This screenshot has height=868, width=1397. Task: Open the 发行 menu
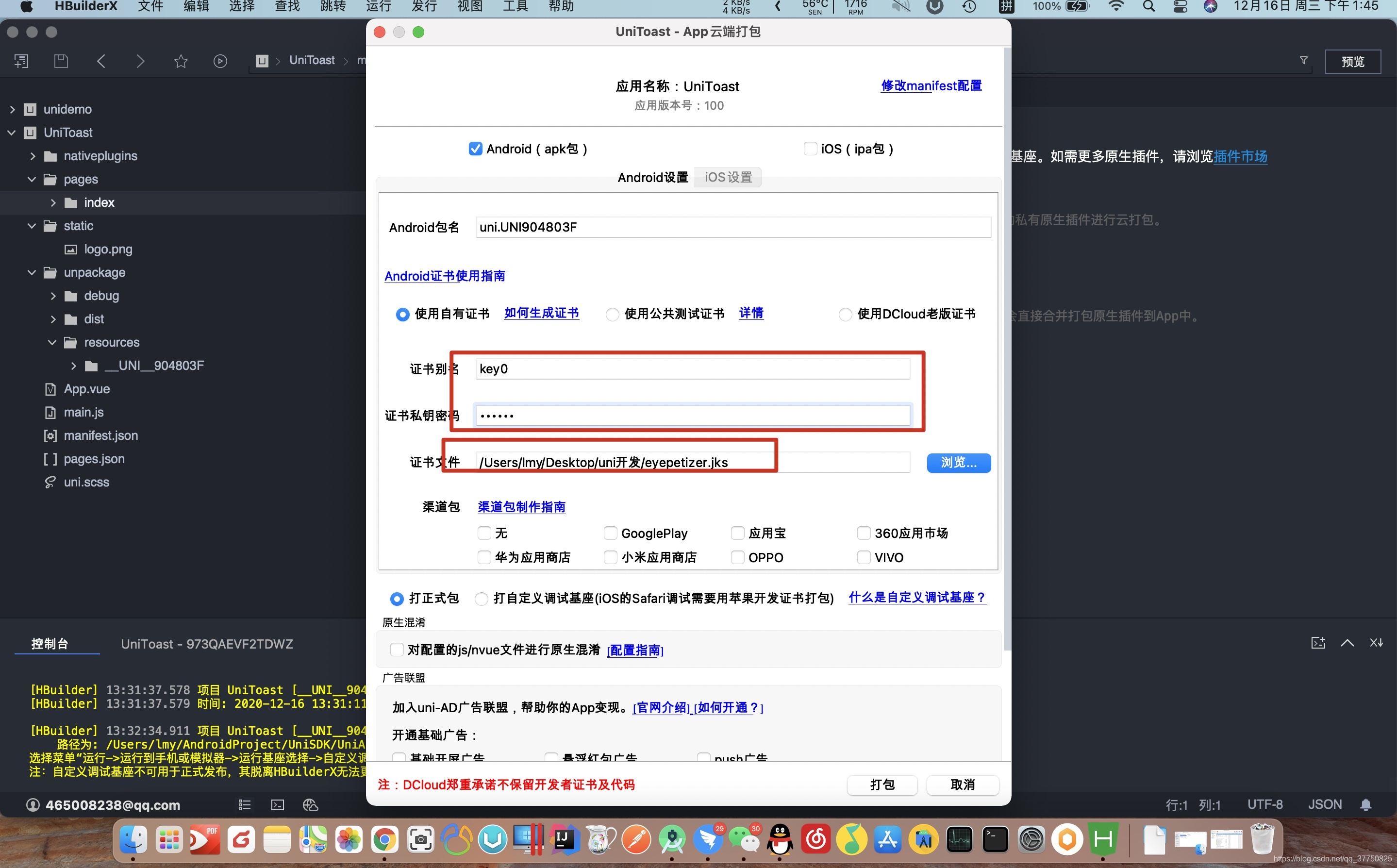424,6
